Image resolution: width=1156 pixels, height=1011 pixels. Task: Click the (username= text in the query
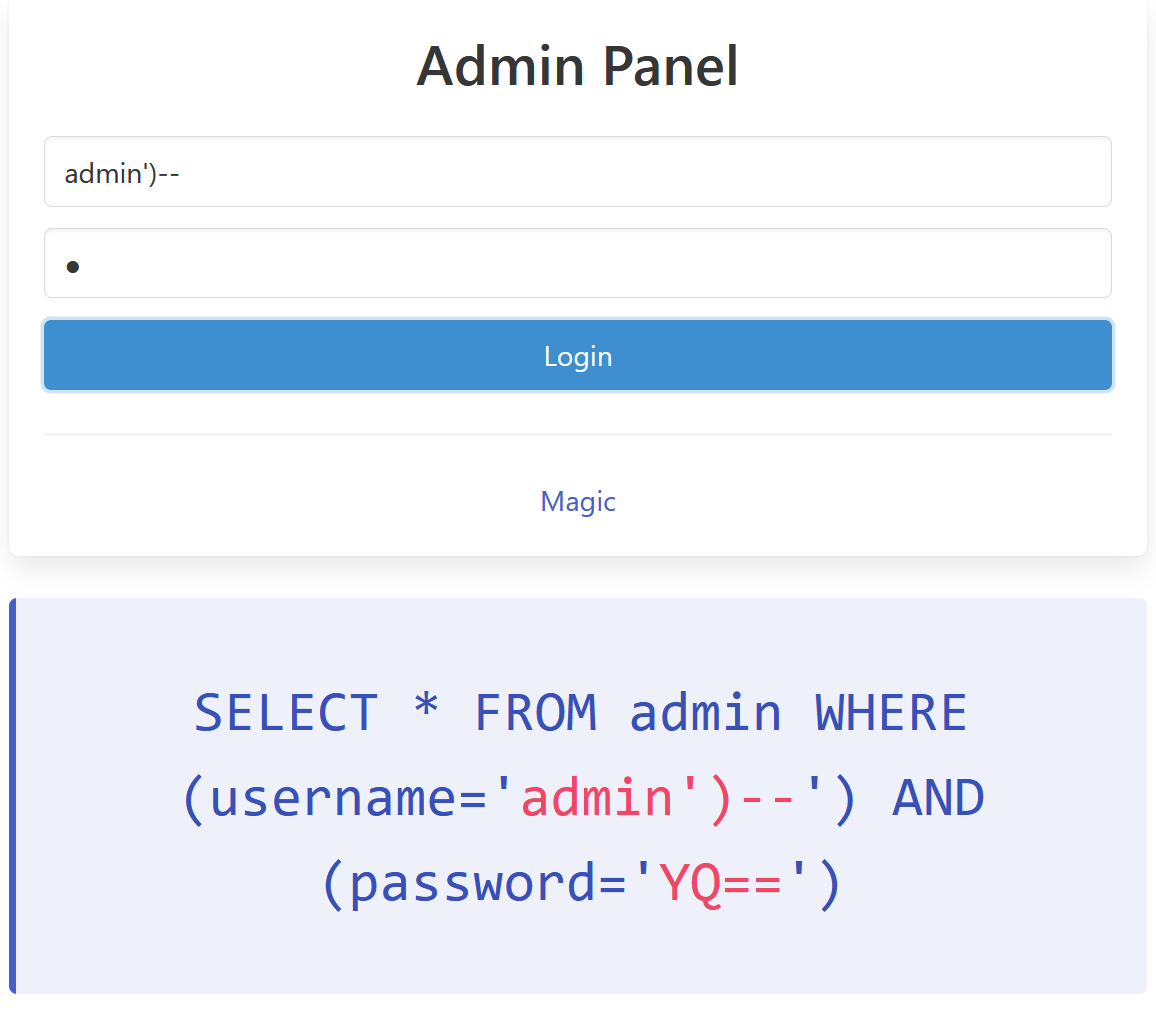click(x=347, y=799)
